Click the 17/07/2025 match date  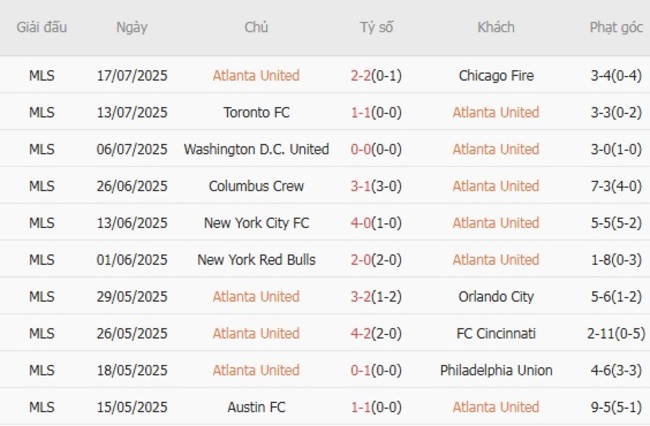[132, 75]
